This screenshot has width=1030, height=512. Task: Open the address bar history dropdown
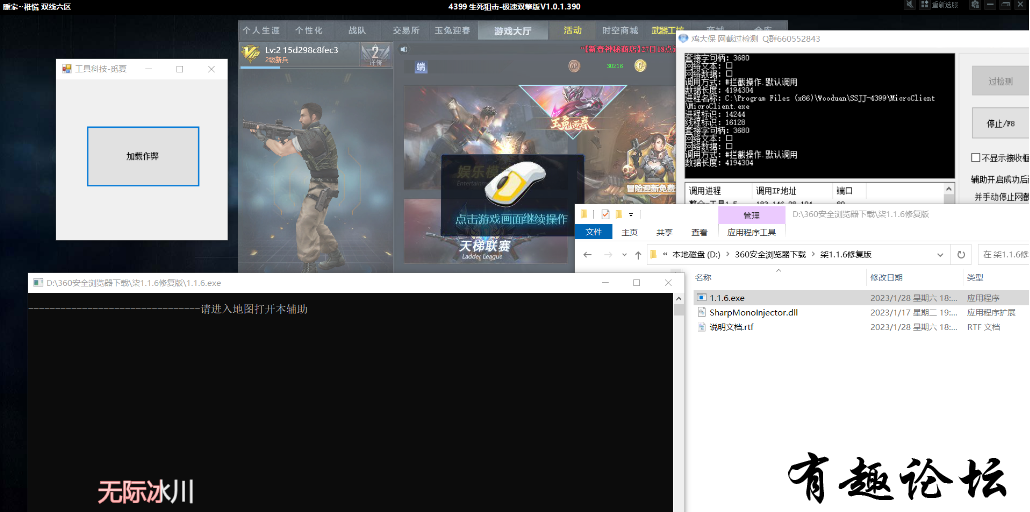click(x=941, y=254)
